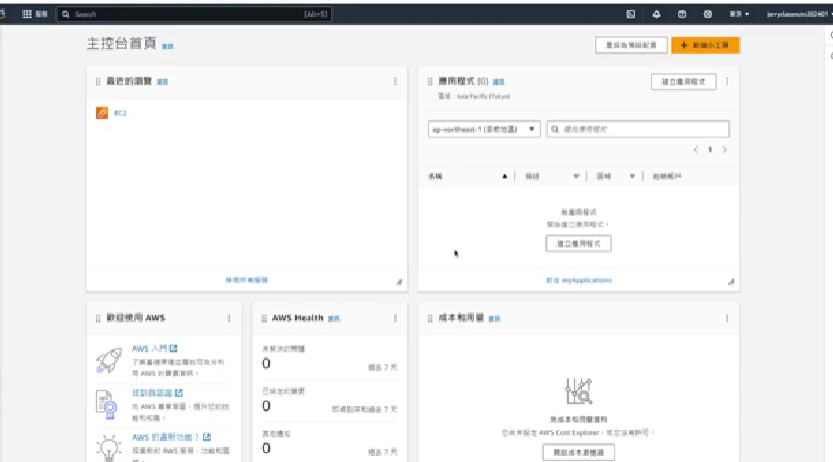Click the find applications search field
Image resolution: width=833 pixels, height=462 pixels.
[x=638, y=129]
